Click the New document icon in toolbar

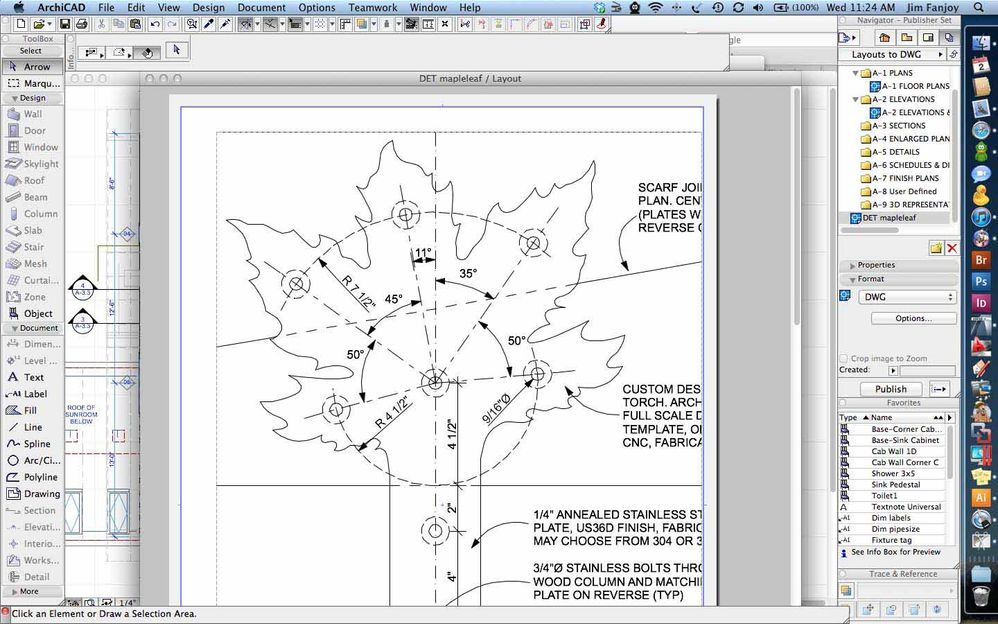pos(20,24)
